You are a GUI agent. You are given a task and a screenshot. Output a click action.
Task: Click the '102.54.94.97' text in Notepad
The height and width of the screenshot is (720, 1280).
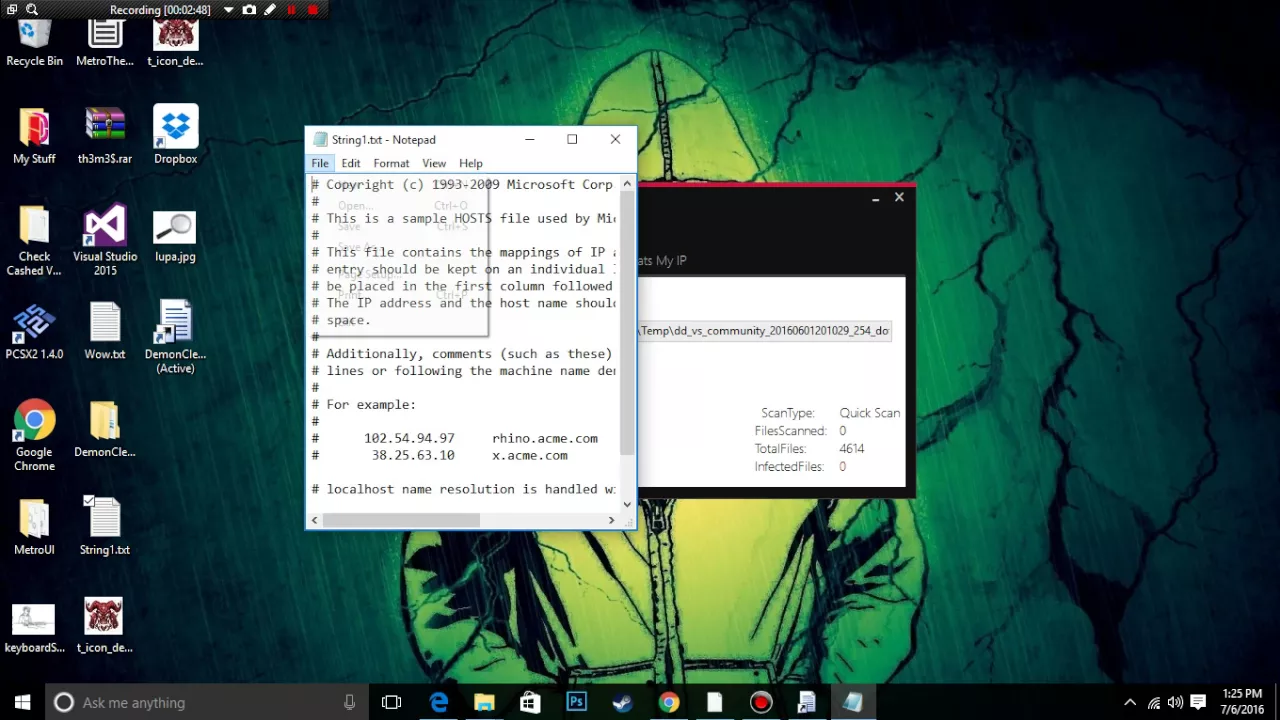coord(409,438)
